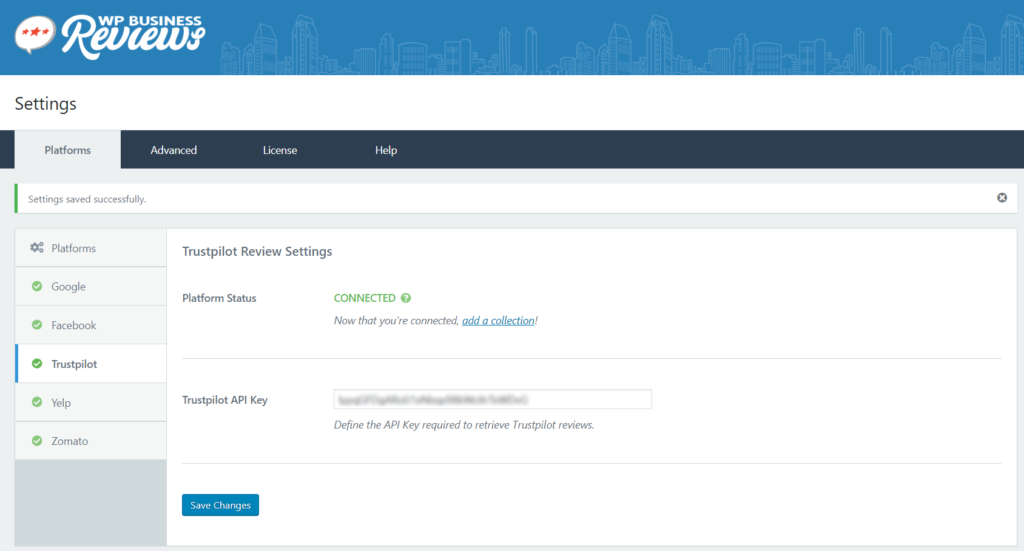Open Facebook platform settings
The image size is (1024, 551).
tap(91, 324)
